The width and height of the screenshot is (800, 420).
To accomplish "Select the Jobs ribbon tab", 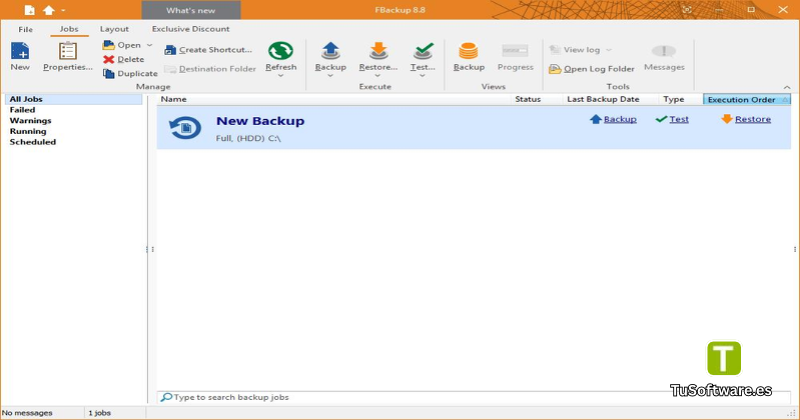I will coord(69,29).
